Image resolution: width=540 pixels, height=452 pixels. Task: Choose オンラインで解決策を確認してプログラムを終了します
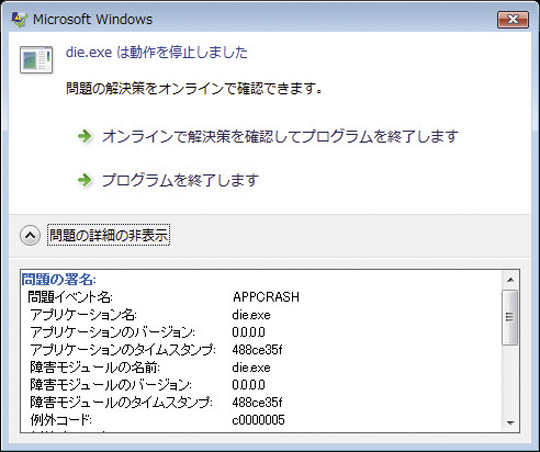click(x=280, y=136)
